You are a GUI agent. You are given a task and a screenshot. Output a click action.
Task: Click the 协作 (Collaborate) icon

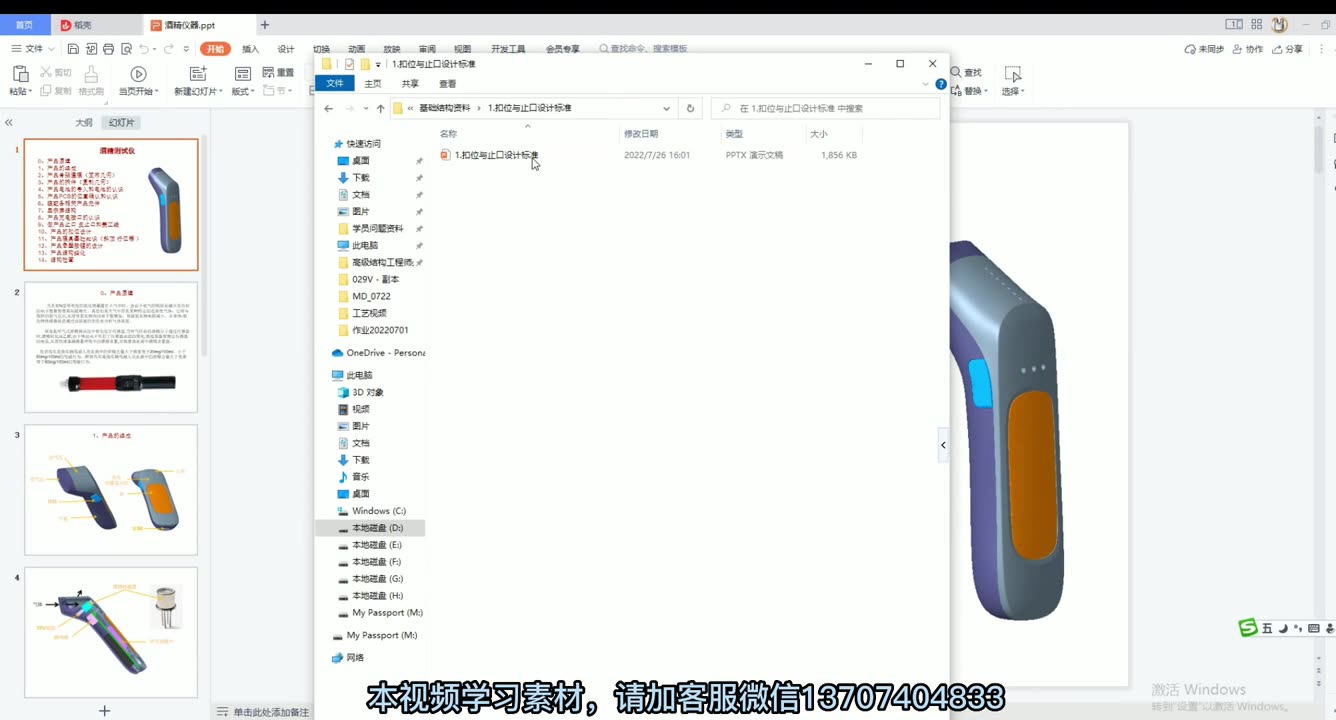(1247, 48)
